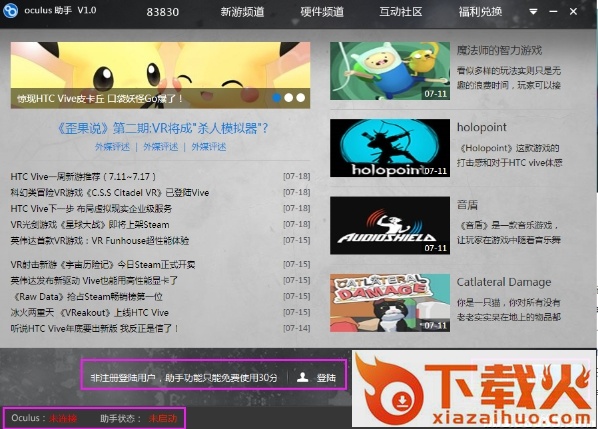Open the Adventure Time game thumbnail
Viewport: 598px width, 429px height.
(390, 71)
